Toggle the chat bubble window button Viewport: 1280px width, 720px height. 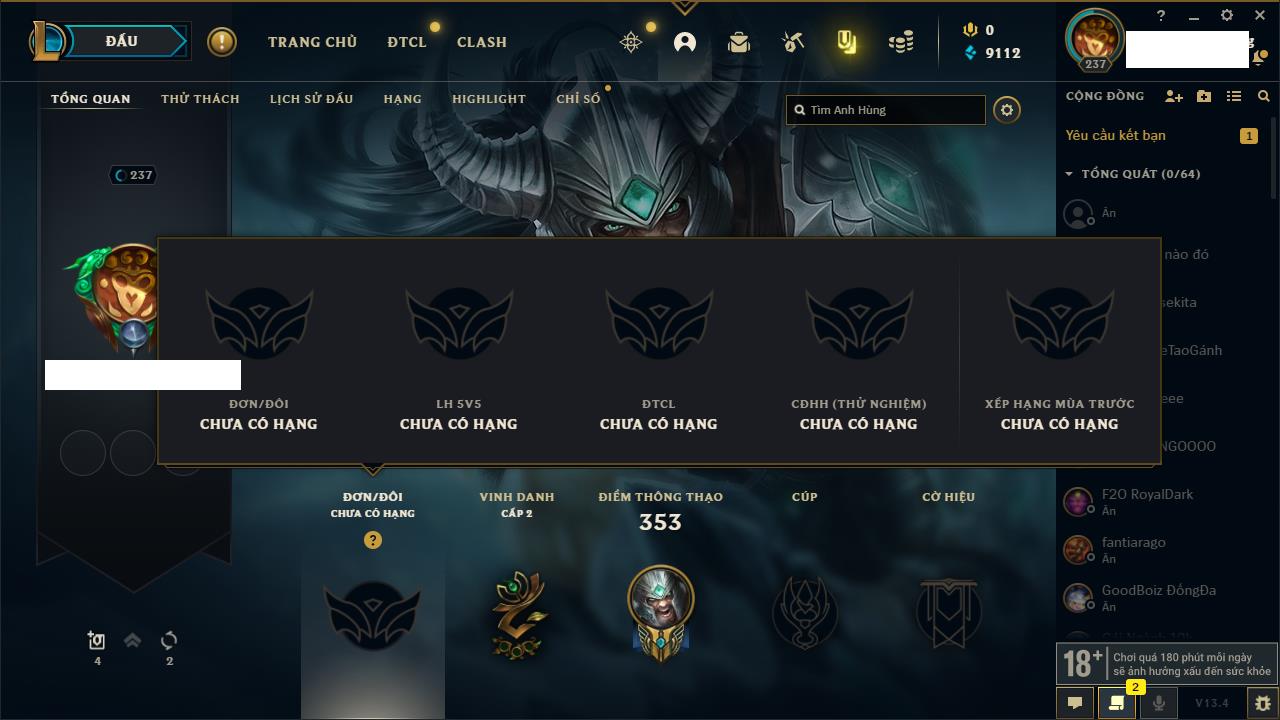(1075, 703)
